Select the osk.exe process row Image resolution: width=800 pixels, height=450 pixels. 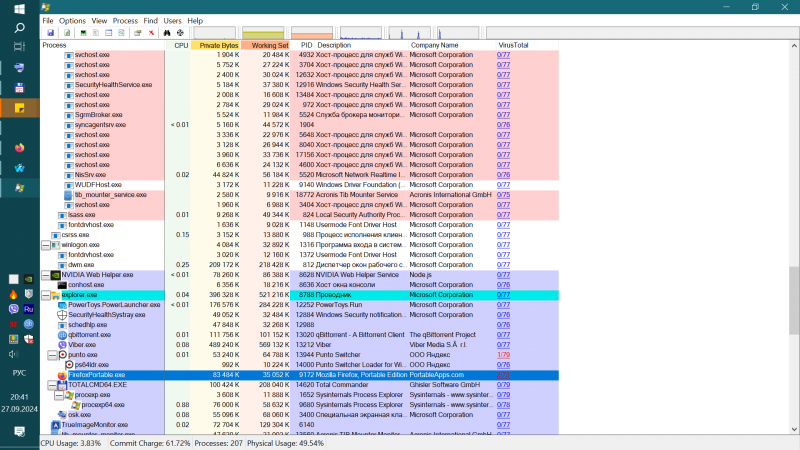tap(299, 415)
